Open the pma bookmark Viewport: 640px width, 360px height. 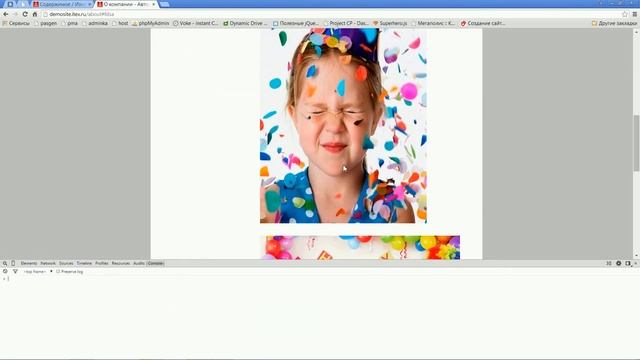tap(69, 23)
